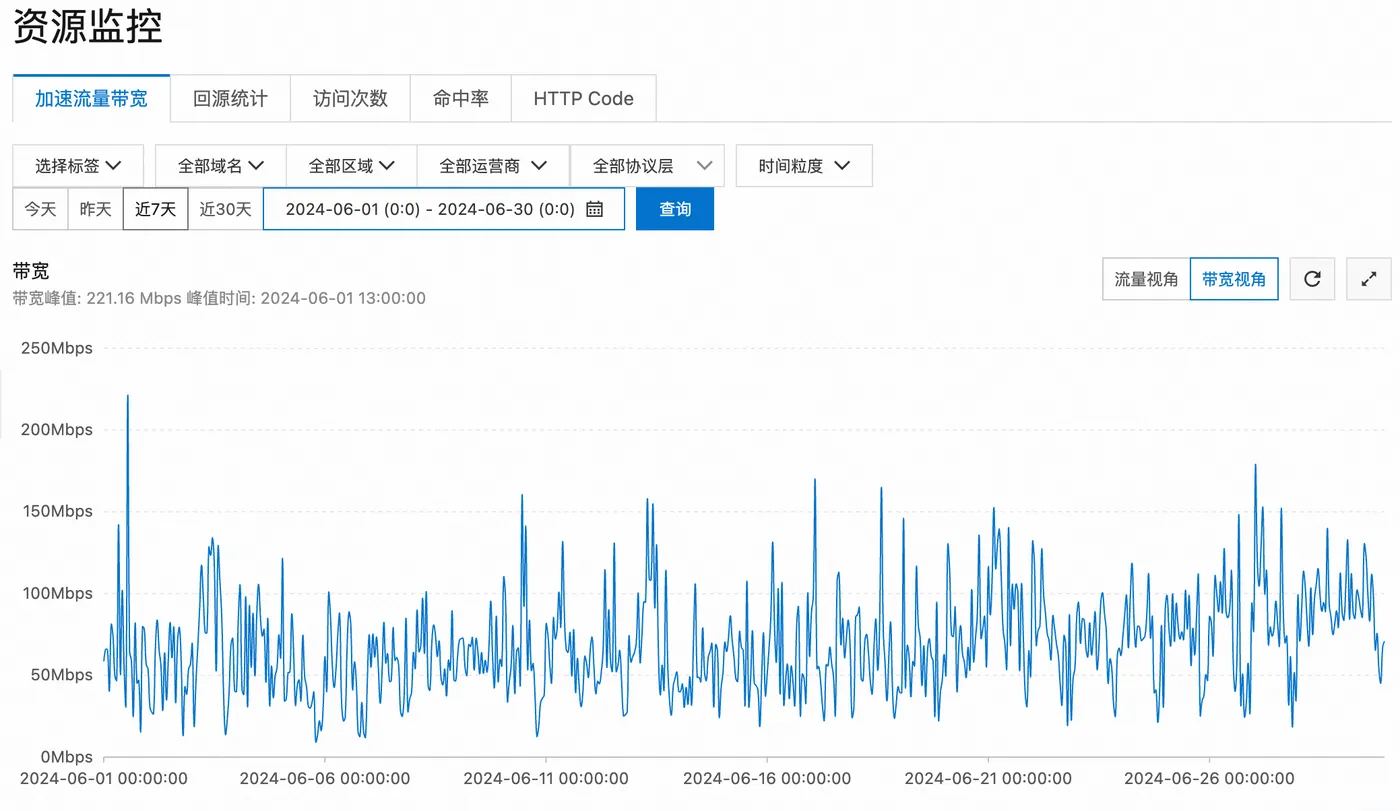Screen dimensions: 1400x811
Task: Click the date range input field
Action: point(444,209)
